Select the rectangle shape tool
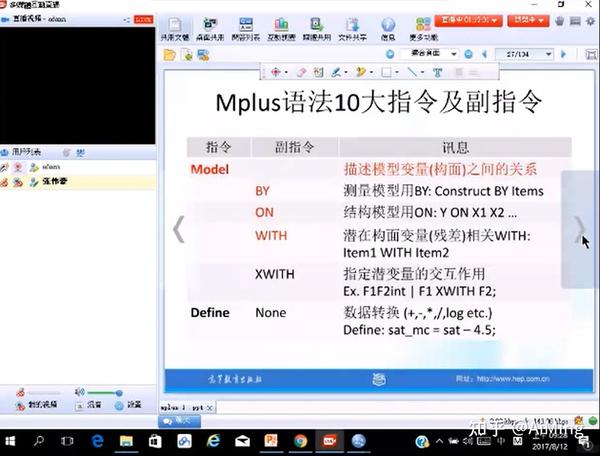 pyautogui.click(x=386, y=72)
